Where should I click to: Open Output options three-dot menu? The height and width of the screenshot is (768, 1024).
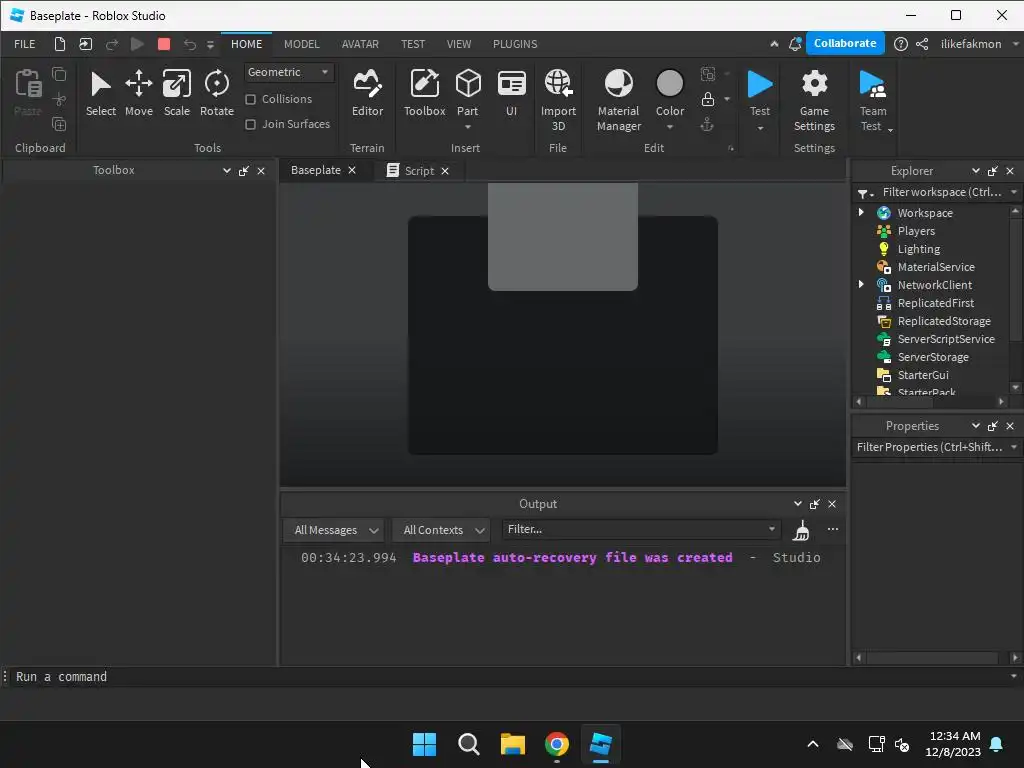coord(833,529)
